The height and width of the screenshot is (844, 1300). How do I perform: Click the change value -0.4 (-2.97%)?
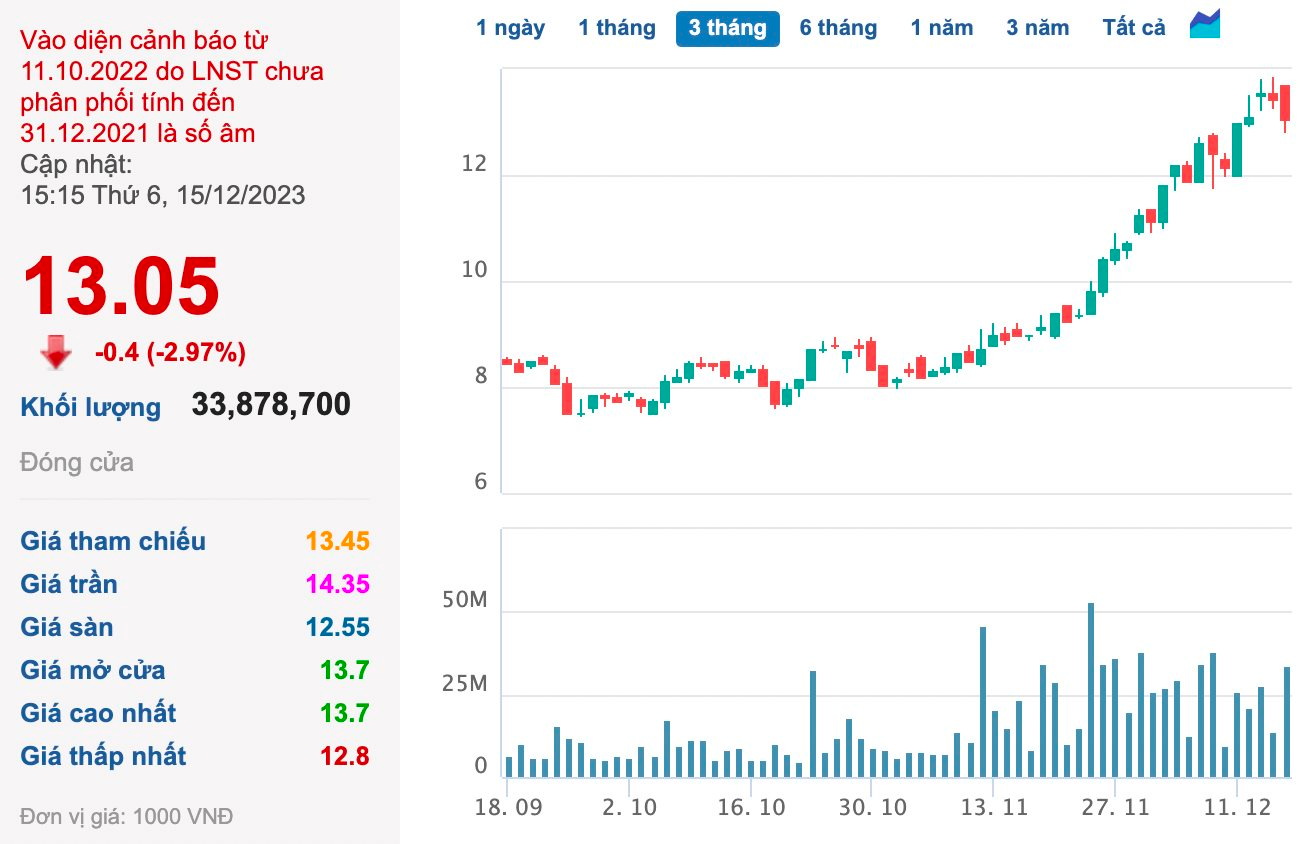click(x=170, y=352)
